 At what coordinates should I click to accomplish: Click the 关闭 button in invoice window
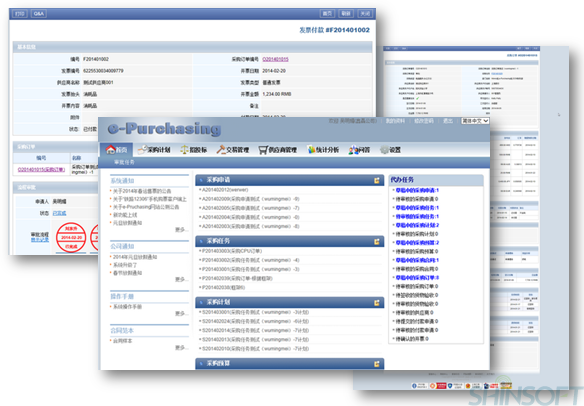[365, 14]
